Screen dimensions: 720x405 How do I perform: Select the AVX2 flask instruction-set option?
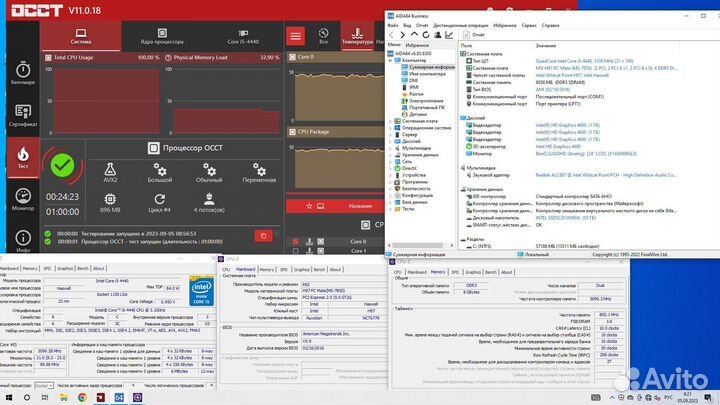[x=110, y=173]
